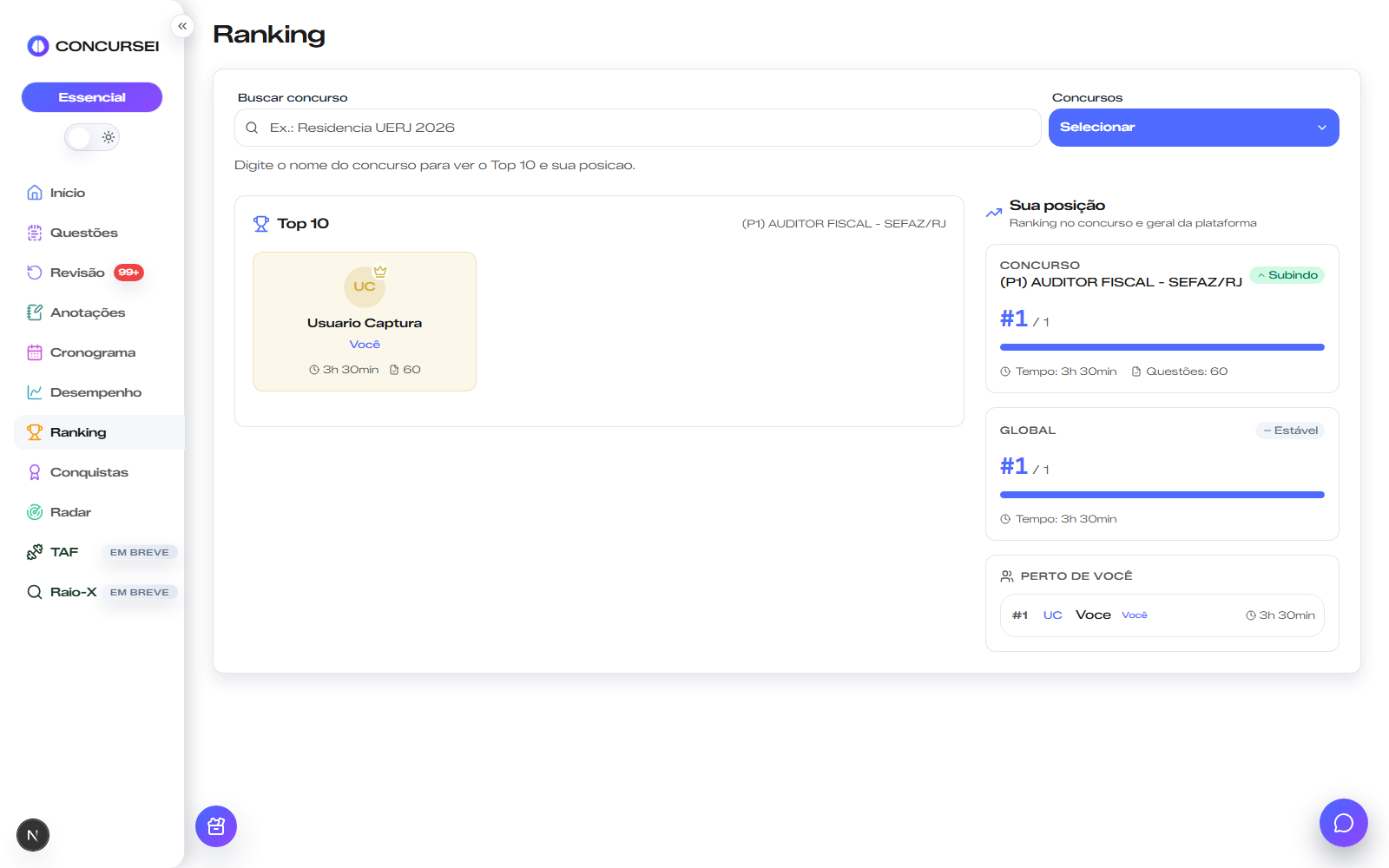Click the Radar target icon
This screenshot has height=868, width=1389.
tap(35, 512)
